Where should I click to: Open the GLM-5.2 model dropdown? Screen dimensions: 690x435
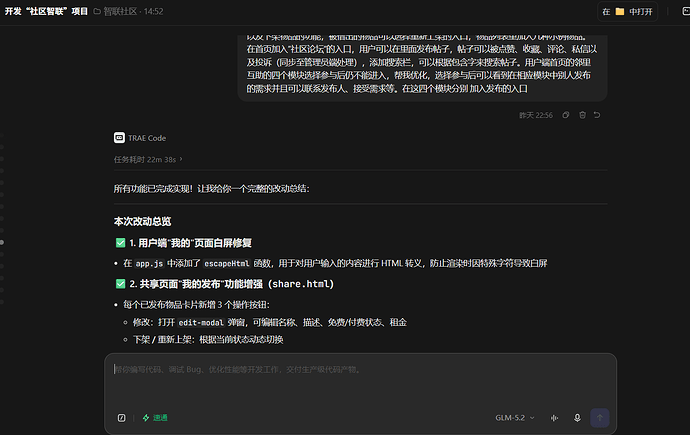tap(515, 418)
